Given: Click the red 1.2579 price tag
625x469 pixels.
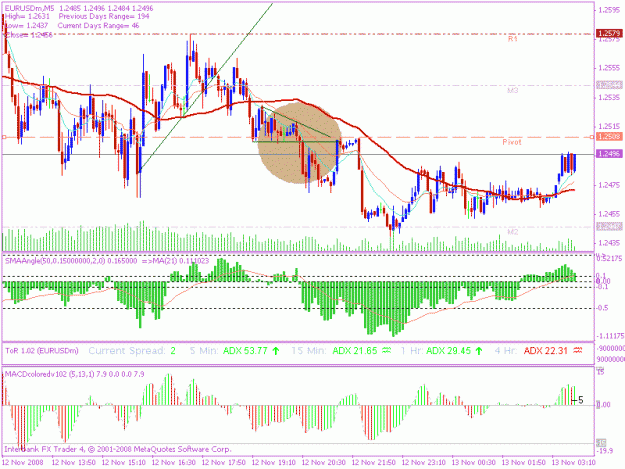Looking at the screenshot, I should 609,33.
